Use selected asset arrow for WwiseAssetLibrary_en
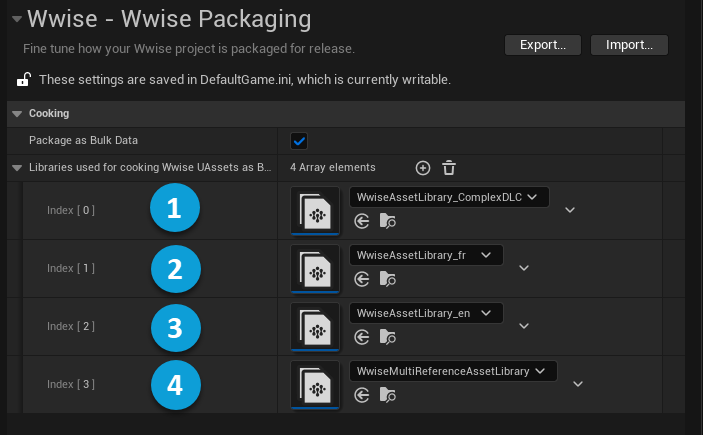703x435 pixels. pyautogui.click(x=362, y=337)
